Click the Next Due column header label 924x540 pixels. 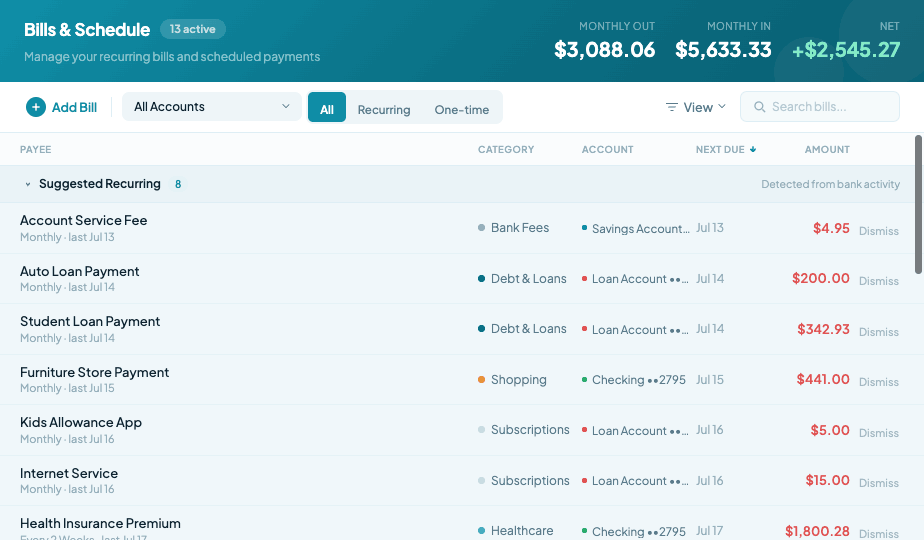point(720,150)
